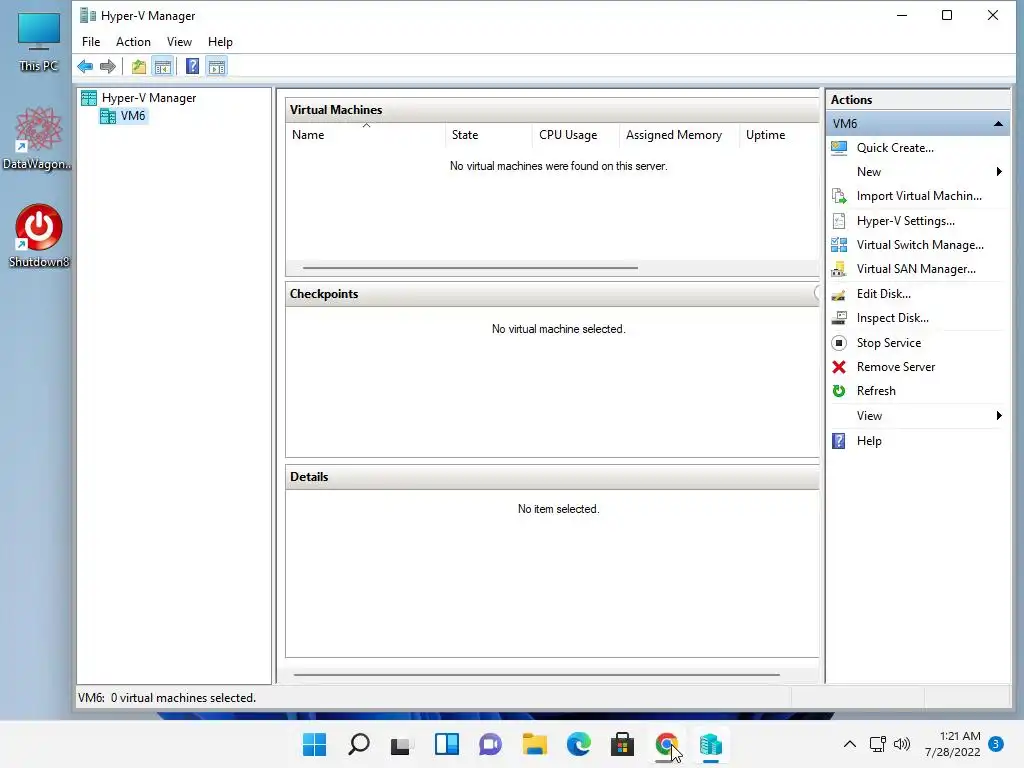Launch Microsoft Edge from the taskbar
The width and height of the screenshot is (1024, 768).
coord(579,744)
